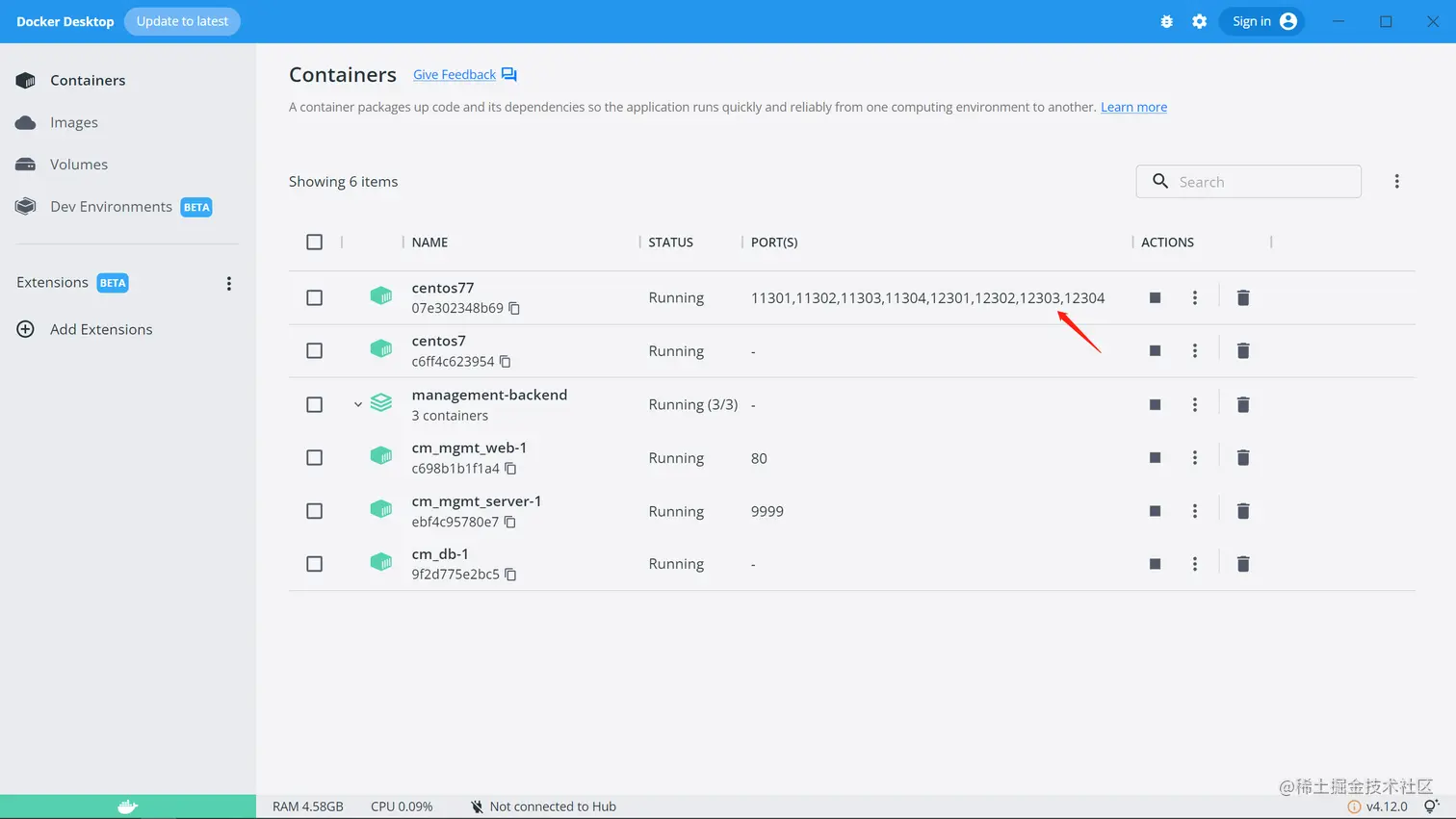Image resolution: width=1456 pixels, height=819 pixels.
Task: Open the Extensions options menu
Action: pos(229,283)
